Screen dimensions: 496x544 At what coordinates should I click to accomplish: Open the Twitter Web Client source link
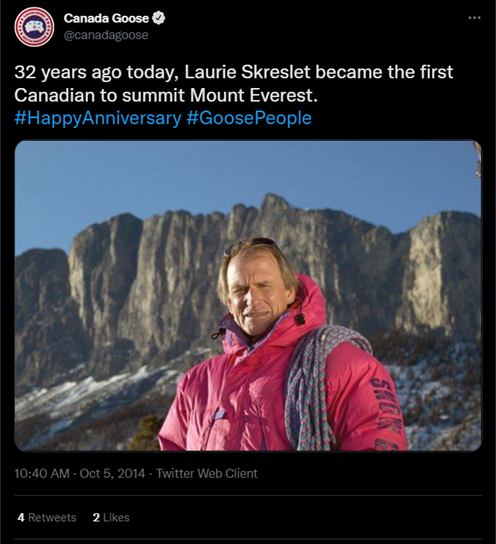pyautogui.click(x=207, y=474)
